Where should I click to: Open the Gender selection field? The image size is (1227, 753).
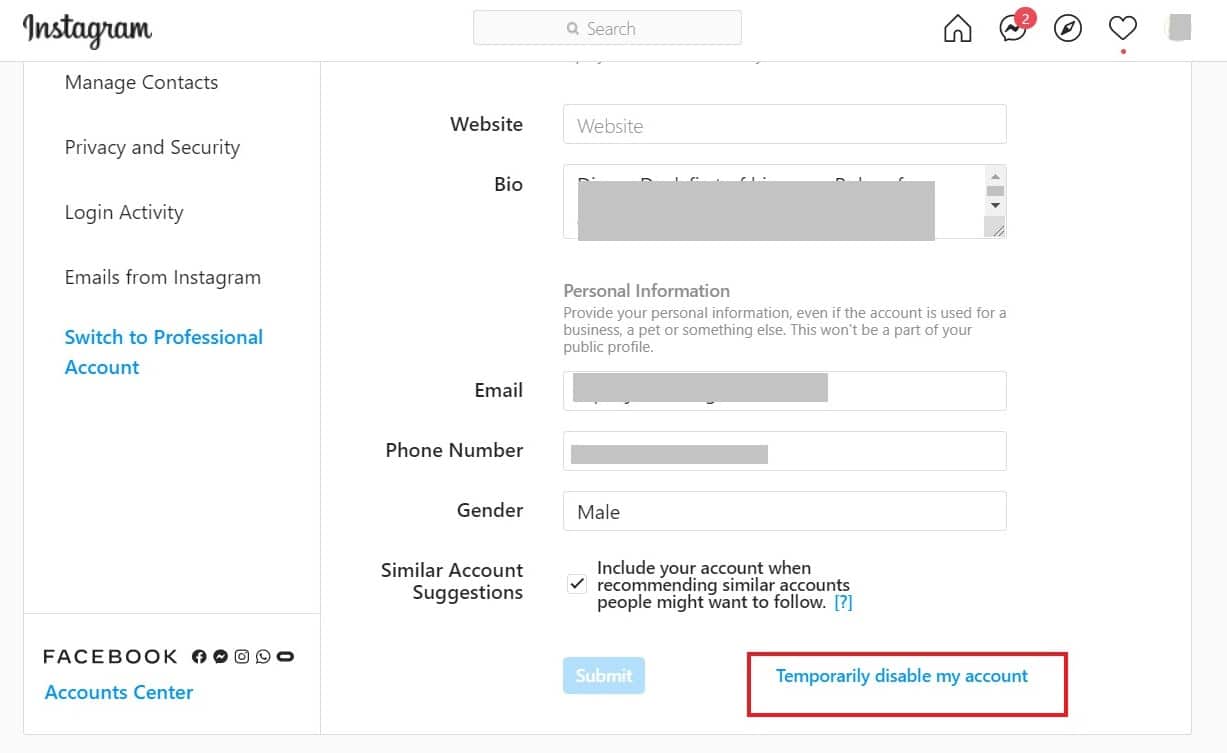pos(784,511)
